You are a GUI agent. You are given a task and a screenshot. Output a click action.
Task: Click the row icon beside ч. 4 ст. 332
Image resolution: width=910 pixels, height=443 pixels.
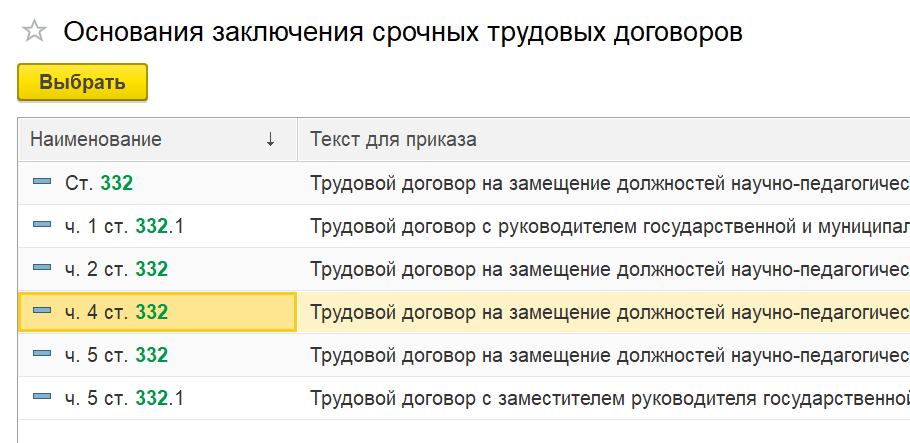(x=42, y=312)
